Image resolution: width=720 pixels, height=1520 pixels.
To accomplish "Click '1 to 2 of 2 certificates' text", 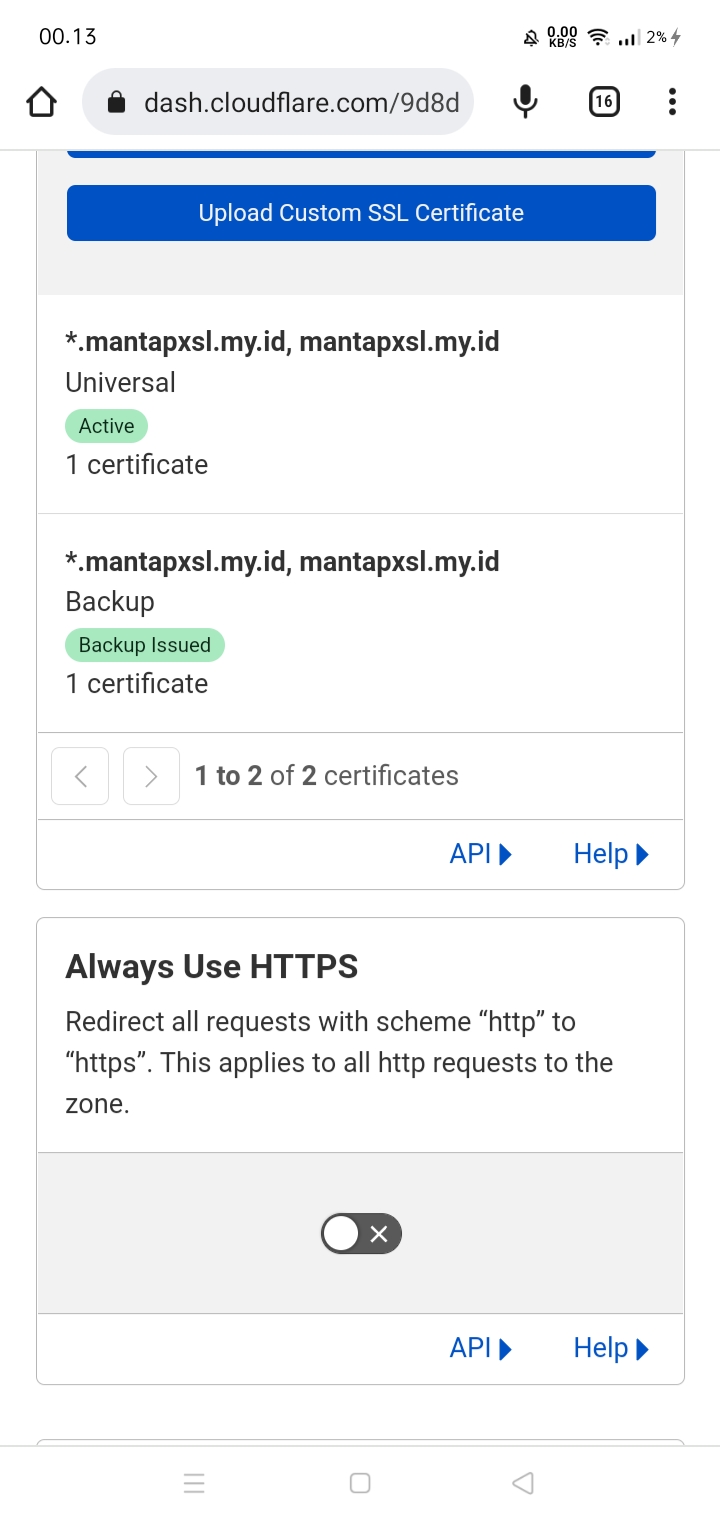I will click(x=327, y=776).
